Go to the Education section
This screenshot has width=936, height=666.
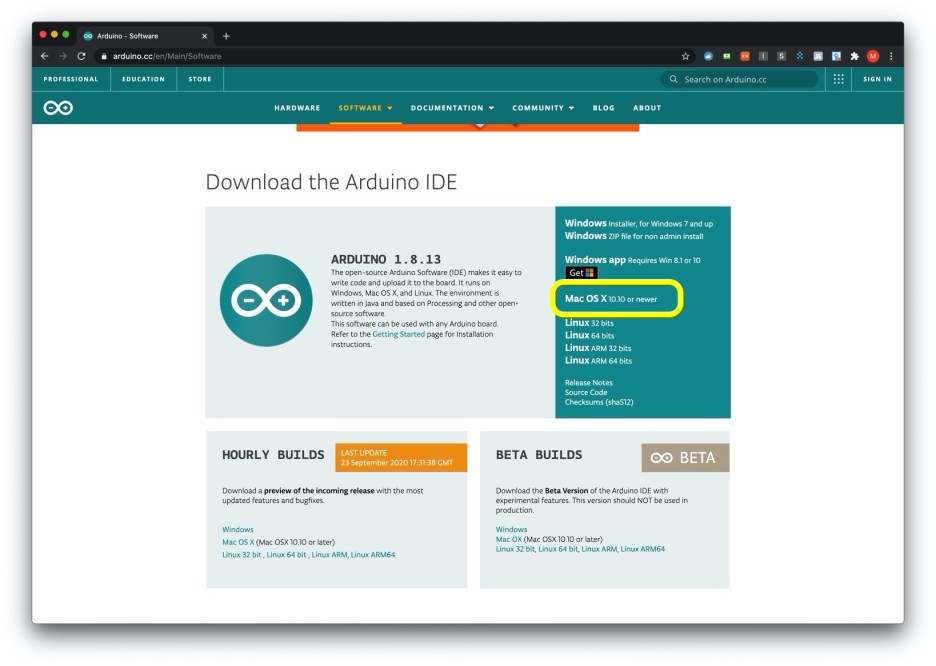coord(143,79)
